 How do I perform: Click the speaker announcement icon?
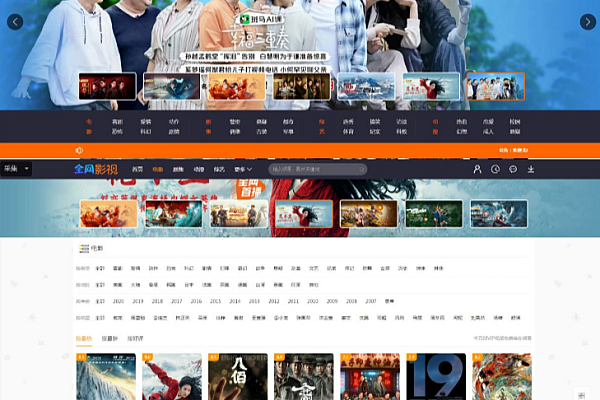79,150
